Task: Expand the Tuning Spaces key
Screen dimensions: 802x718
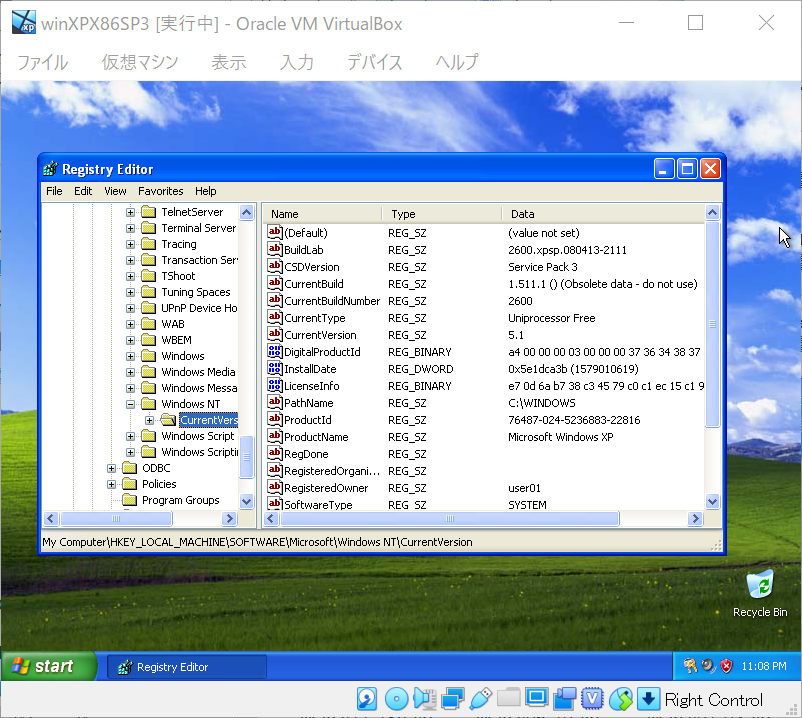Action: (x=130, y=293)
